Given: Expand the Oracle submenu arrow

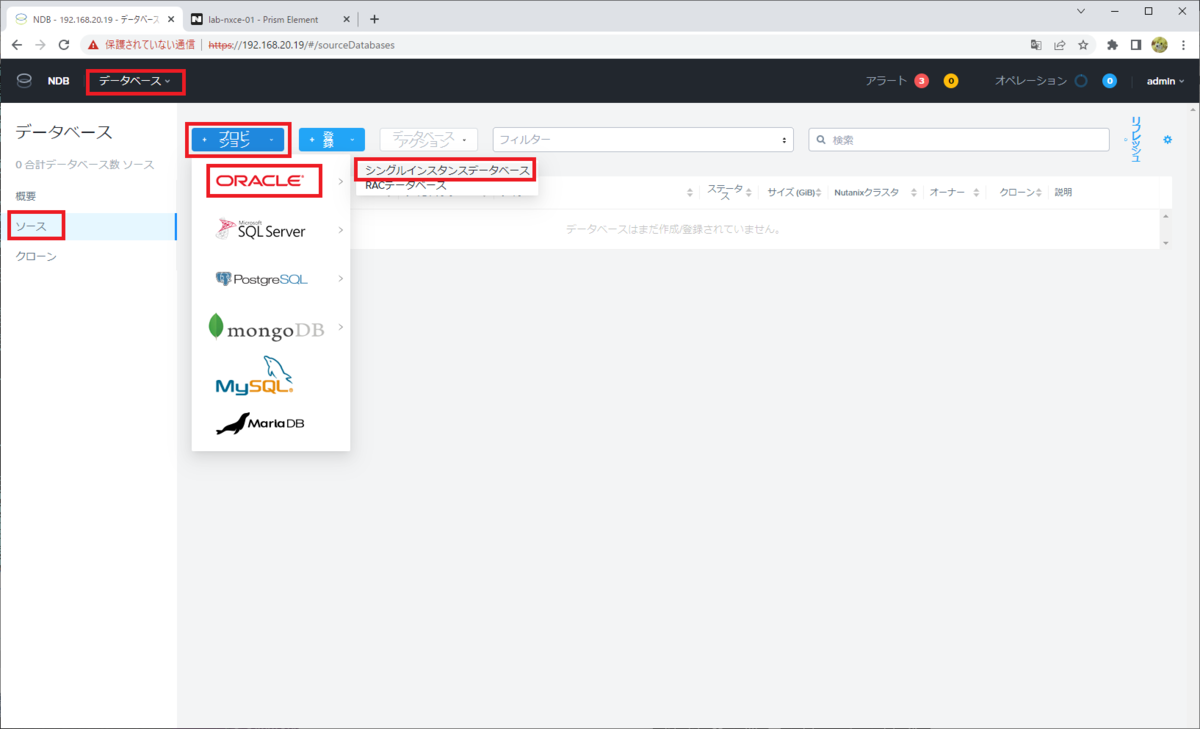Looking at the screenshot, I should 341,181.
